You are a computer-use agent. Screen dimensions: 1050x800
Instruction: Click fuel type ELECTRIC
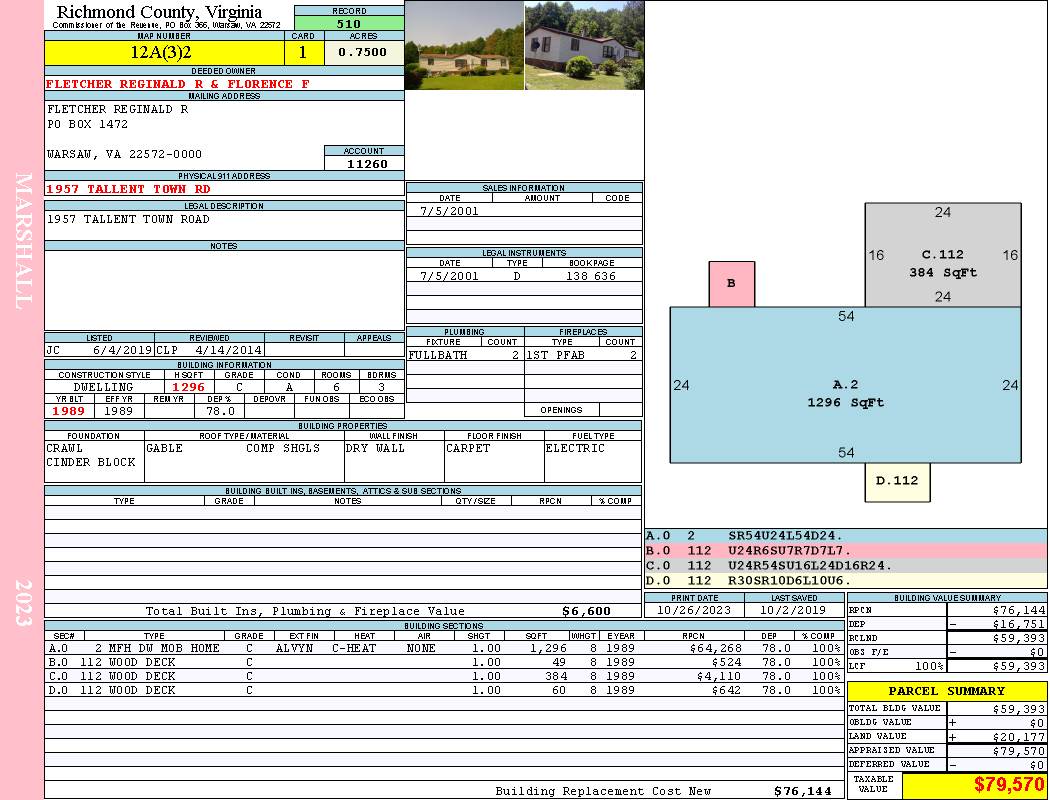tap(575, 449)
